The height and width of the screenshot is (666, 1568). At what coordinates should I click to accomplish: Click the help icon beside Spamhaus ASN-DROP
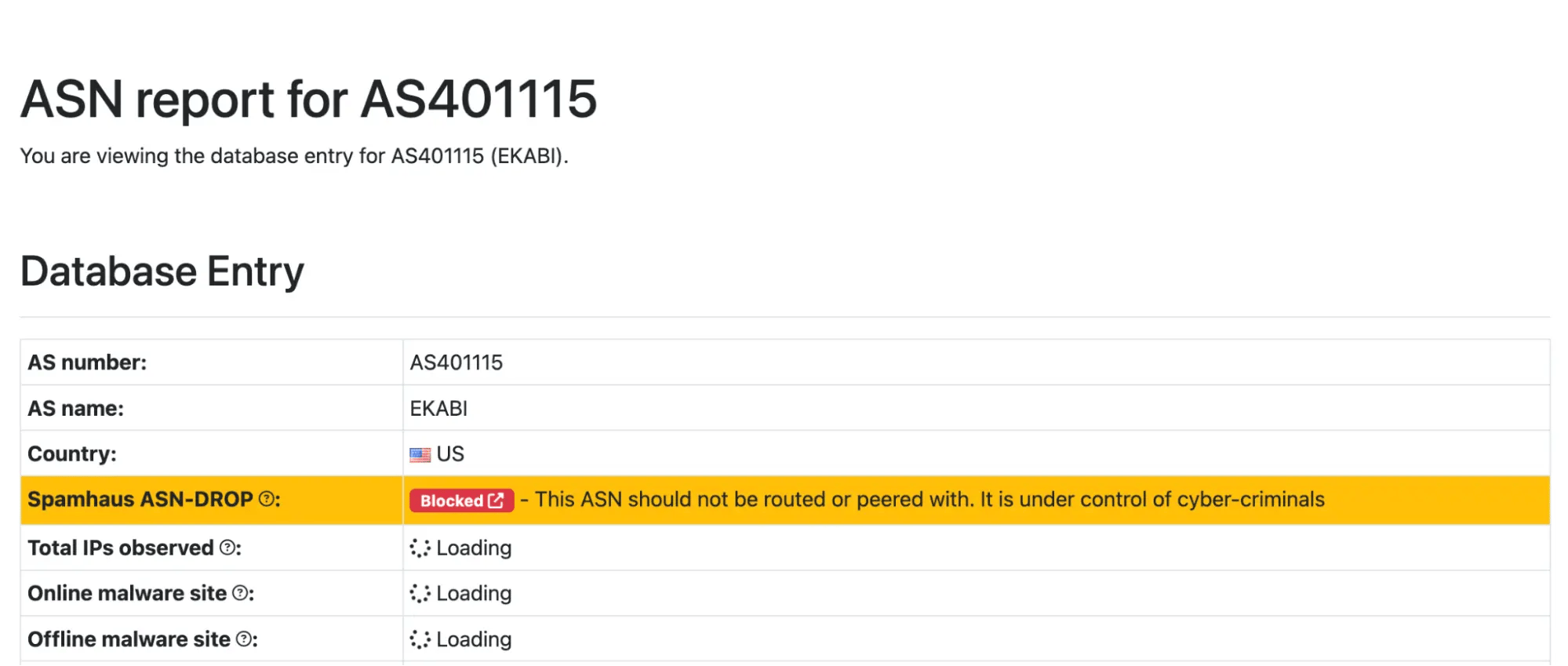click(268, 500)
